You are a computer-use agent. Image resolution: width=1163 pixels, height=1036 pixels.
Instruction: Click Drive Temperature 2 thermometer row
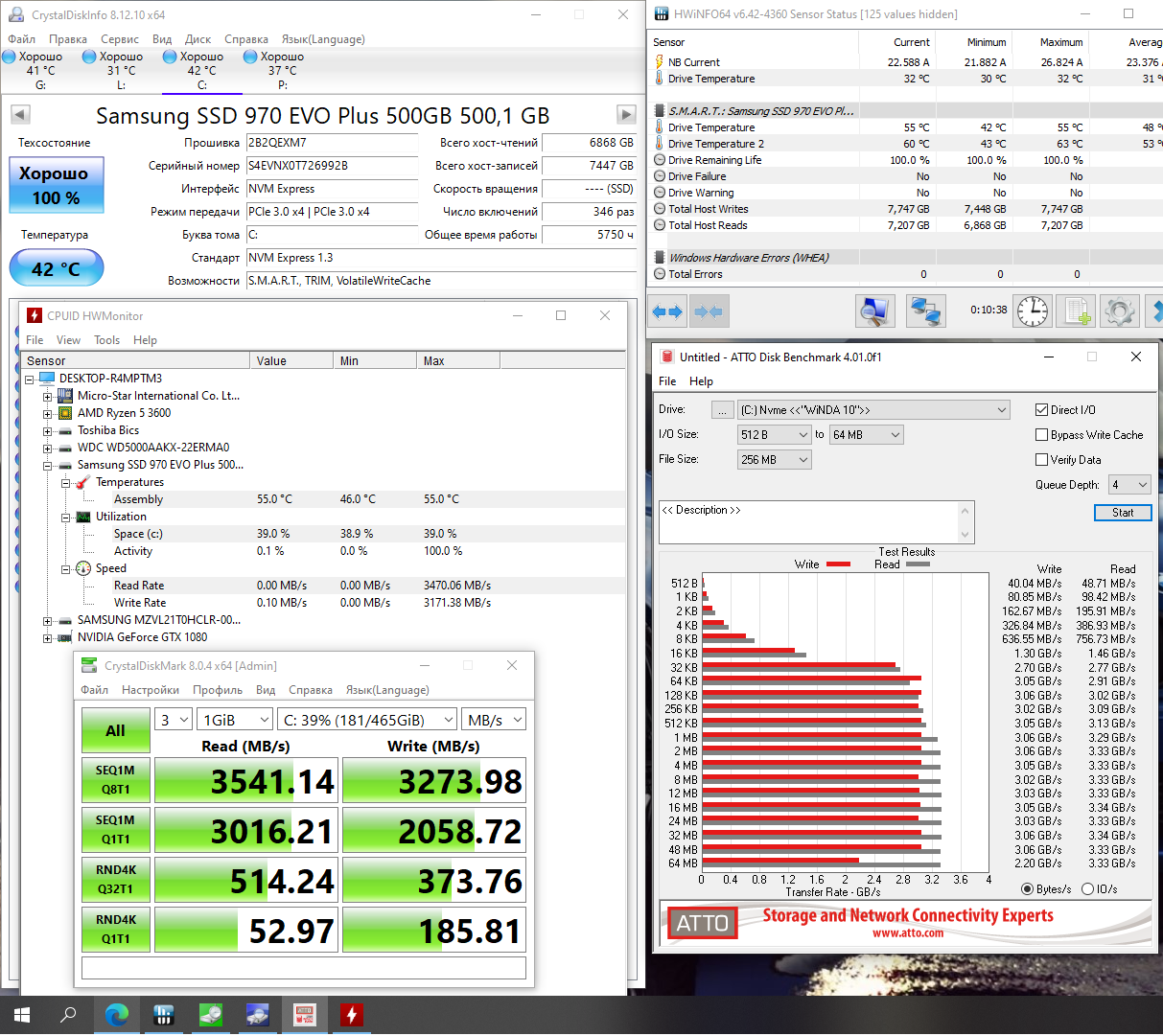click(x=905, y=144)
